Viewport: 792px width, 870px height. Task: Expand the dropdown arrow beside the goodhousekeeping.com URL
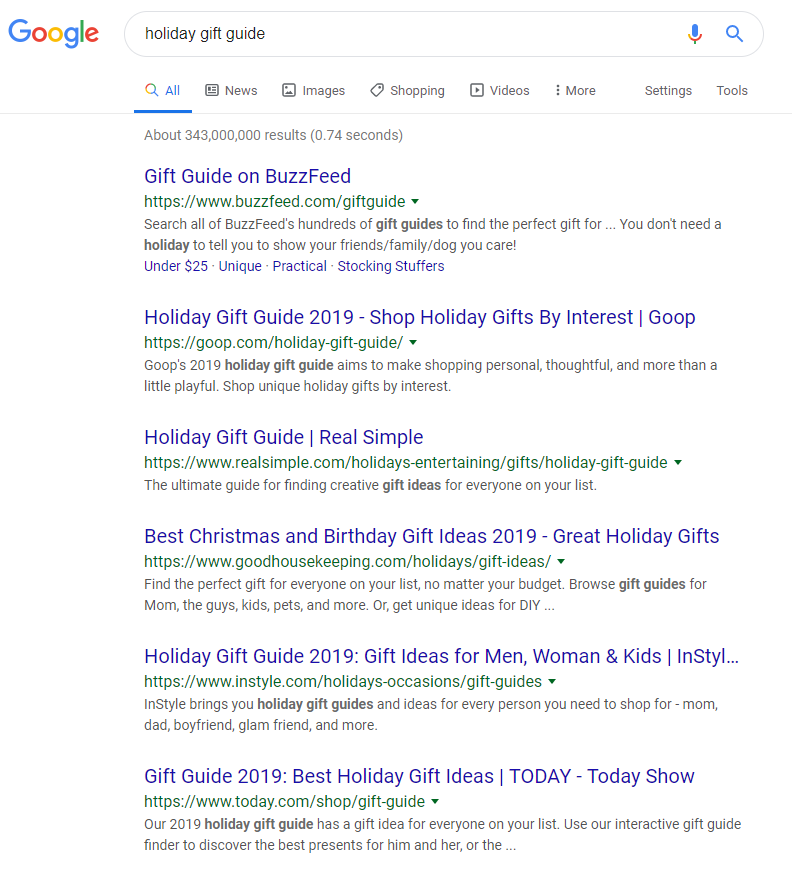[x=561, y=562]
